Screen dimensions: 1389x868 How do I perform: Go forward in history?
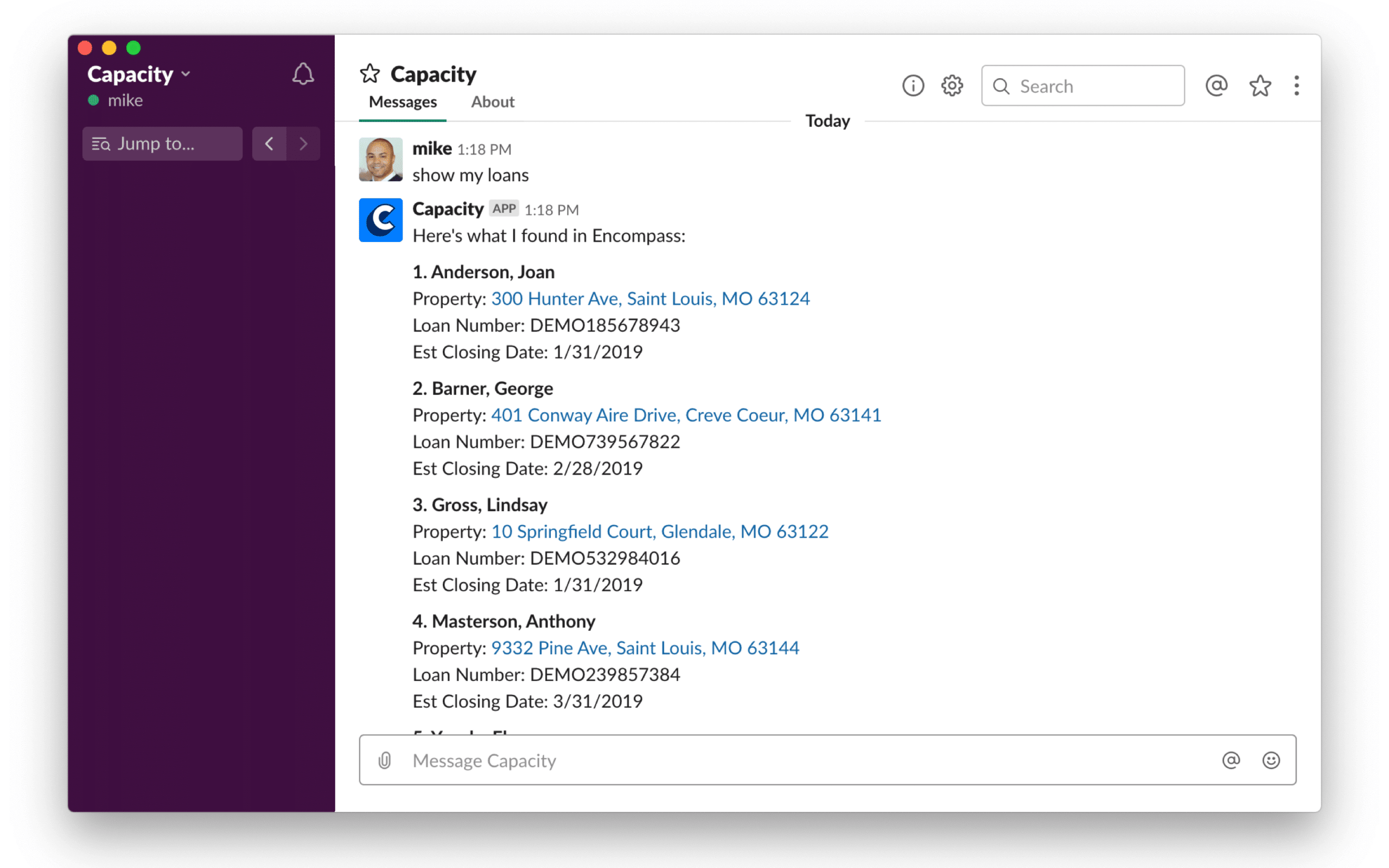click(303, 144)
